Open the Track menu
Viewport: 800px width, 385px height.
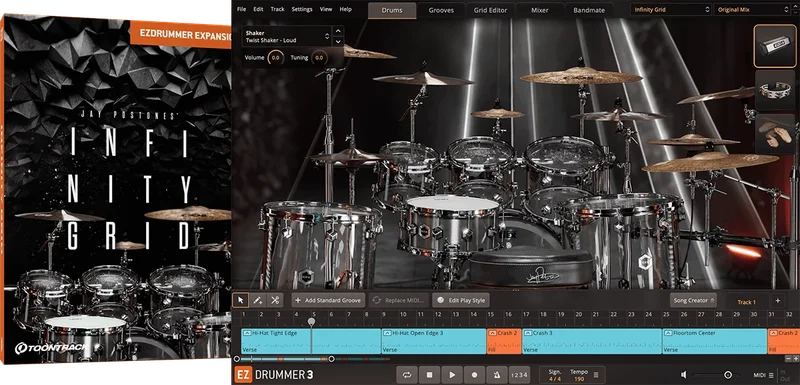278,9
